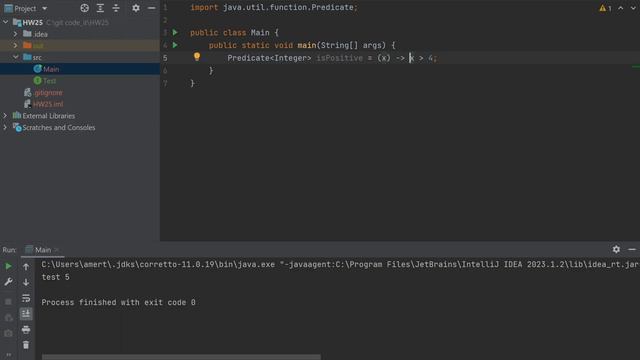Open run configuration wrench icon
This screenshot has width=640, height=360.
point(8,282)
